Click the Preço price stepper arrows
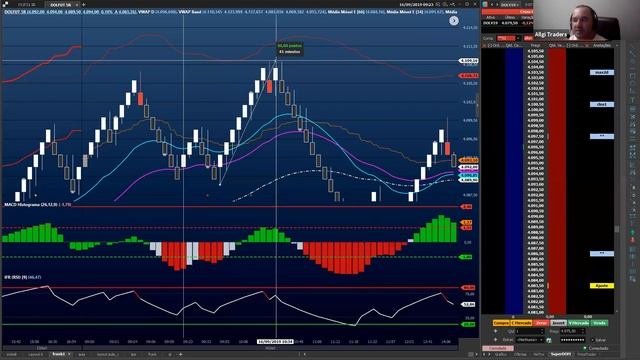Screen dimensions: 640x360 coord(584,331)
